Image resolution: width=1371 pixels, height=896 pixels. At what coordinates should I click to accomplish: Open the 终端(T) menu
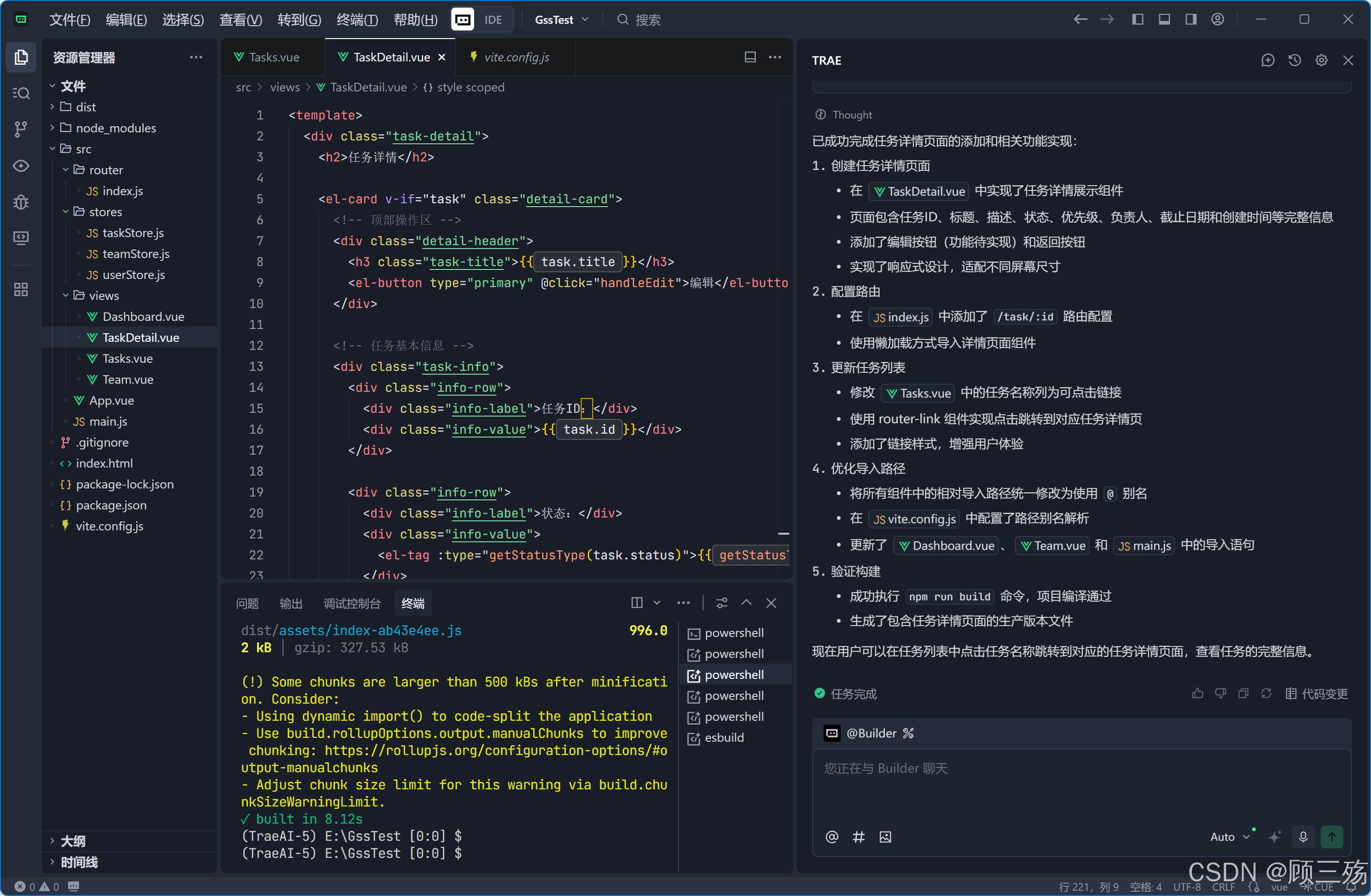tap(357, 20)
